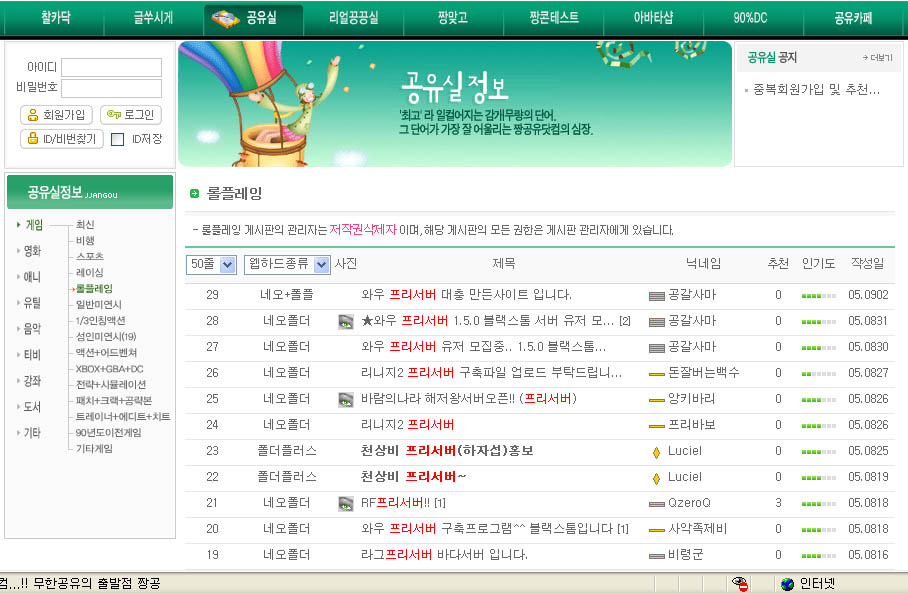The image size is (908, 594).
Task: Click the rank badge beside 돈잘버는백수
Action: pyautogui.click(x=656, y=373)
